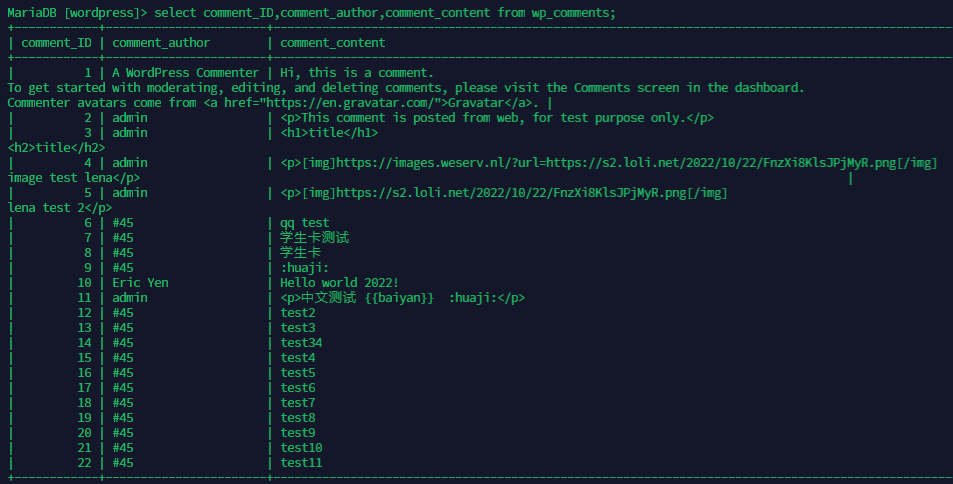
Task: Click the author name Eric Yen
Action: [x=140, y=283]
